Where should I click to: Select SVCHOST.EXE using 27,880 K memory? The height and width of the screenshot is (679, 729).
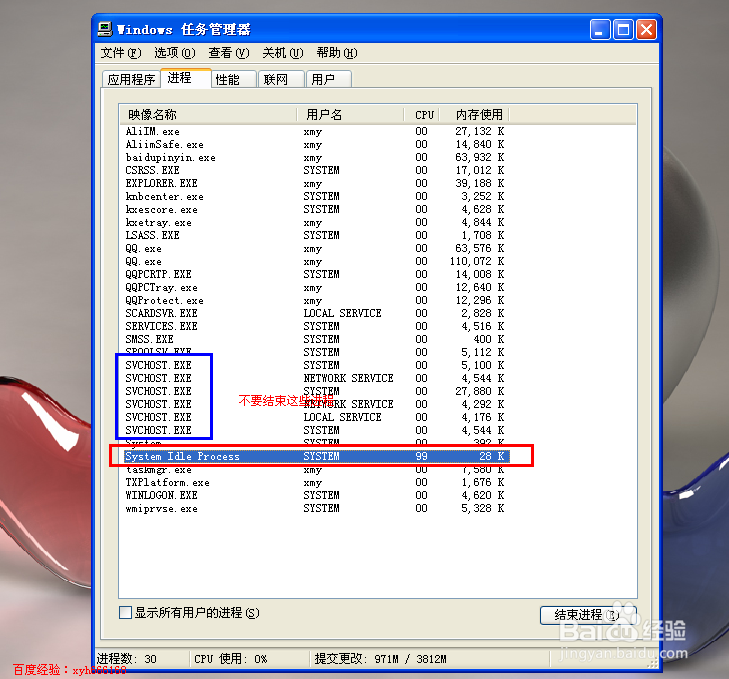[x=315, y=392]
